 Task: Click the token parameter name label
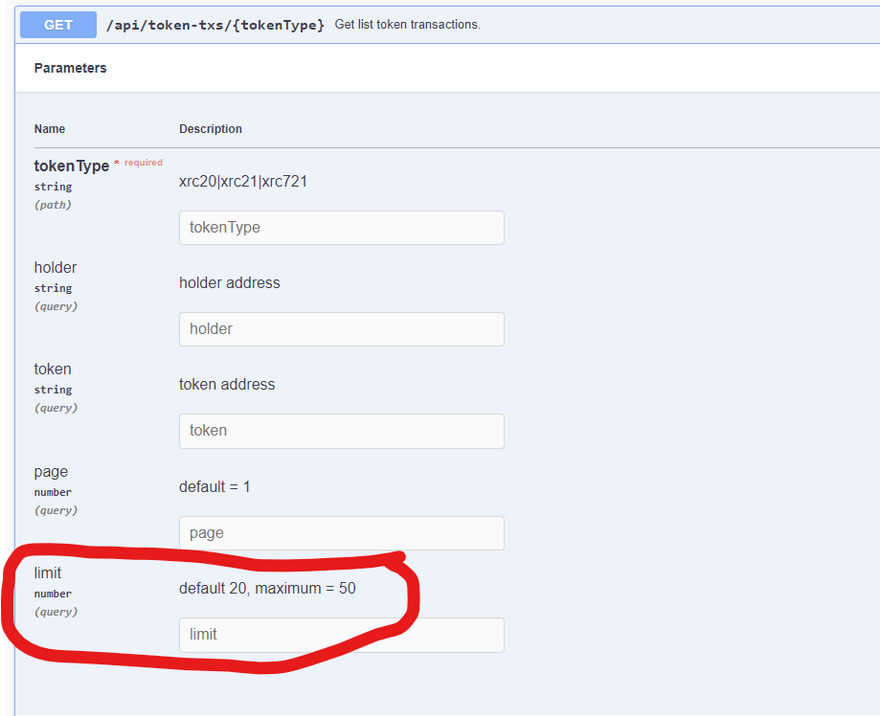point(52,369)
